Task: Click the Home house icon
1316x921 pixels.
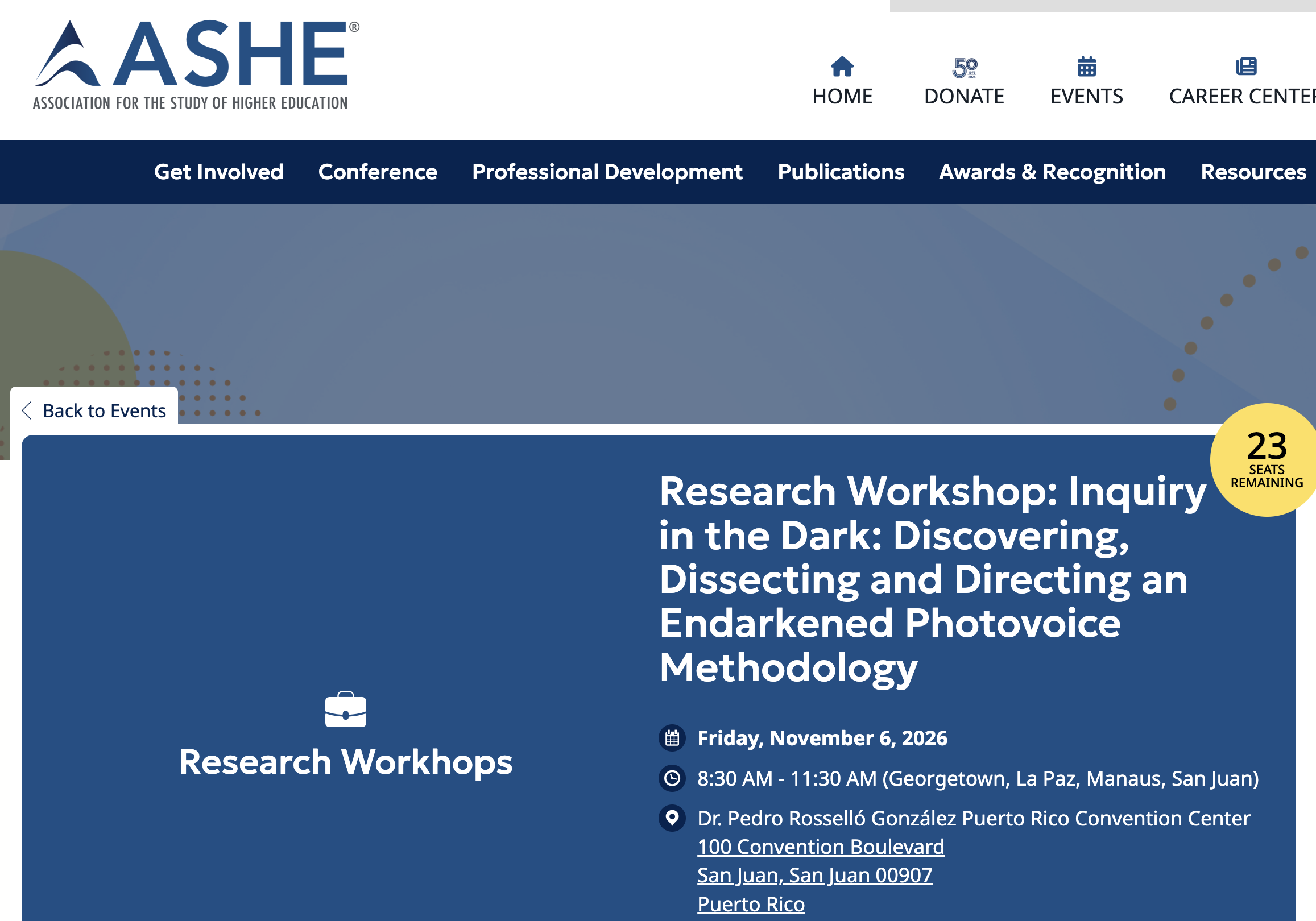Action: pyautogui.click(x=842, y=67)
